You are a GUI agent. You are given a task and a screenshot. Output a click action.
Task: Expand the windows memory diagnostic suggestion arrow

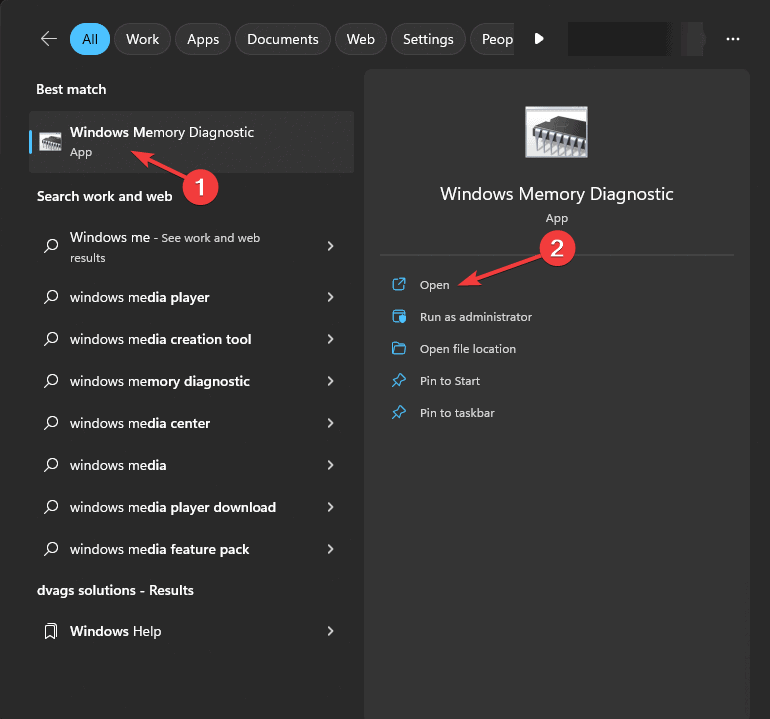[330, 381]
